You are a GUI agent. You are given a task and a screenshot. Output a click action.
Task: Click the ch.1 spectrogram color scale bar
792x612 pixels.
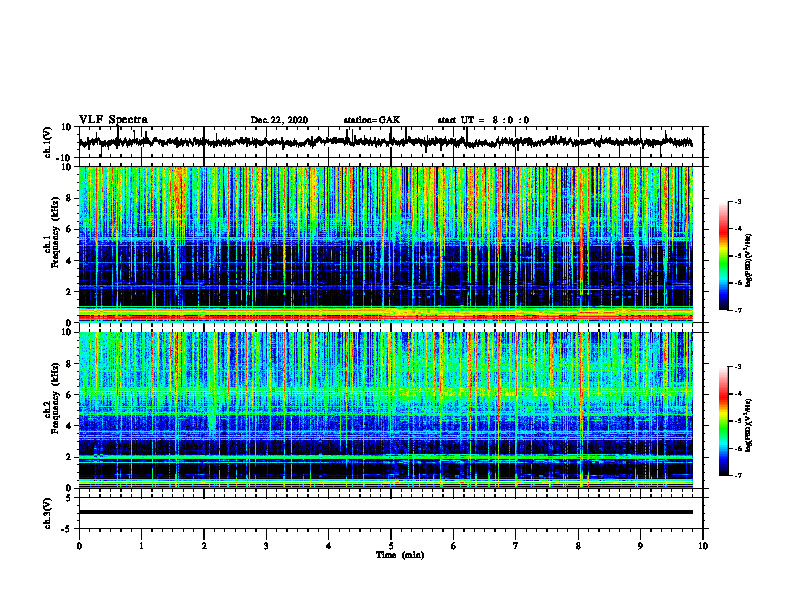(x=724, y=256)
